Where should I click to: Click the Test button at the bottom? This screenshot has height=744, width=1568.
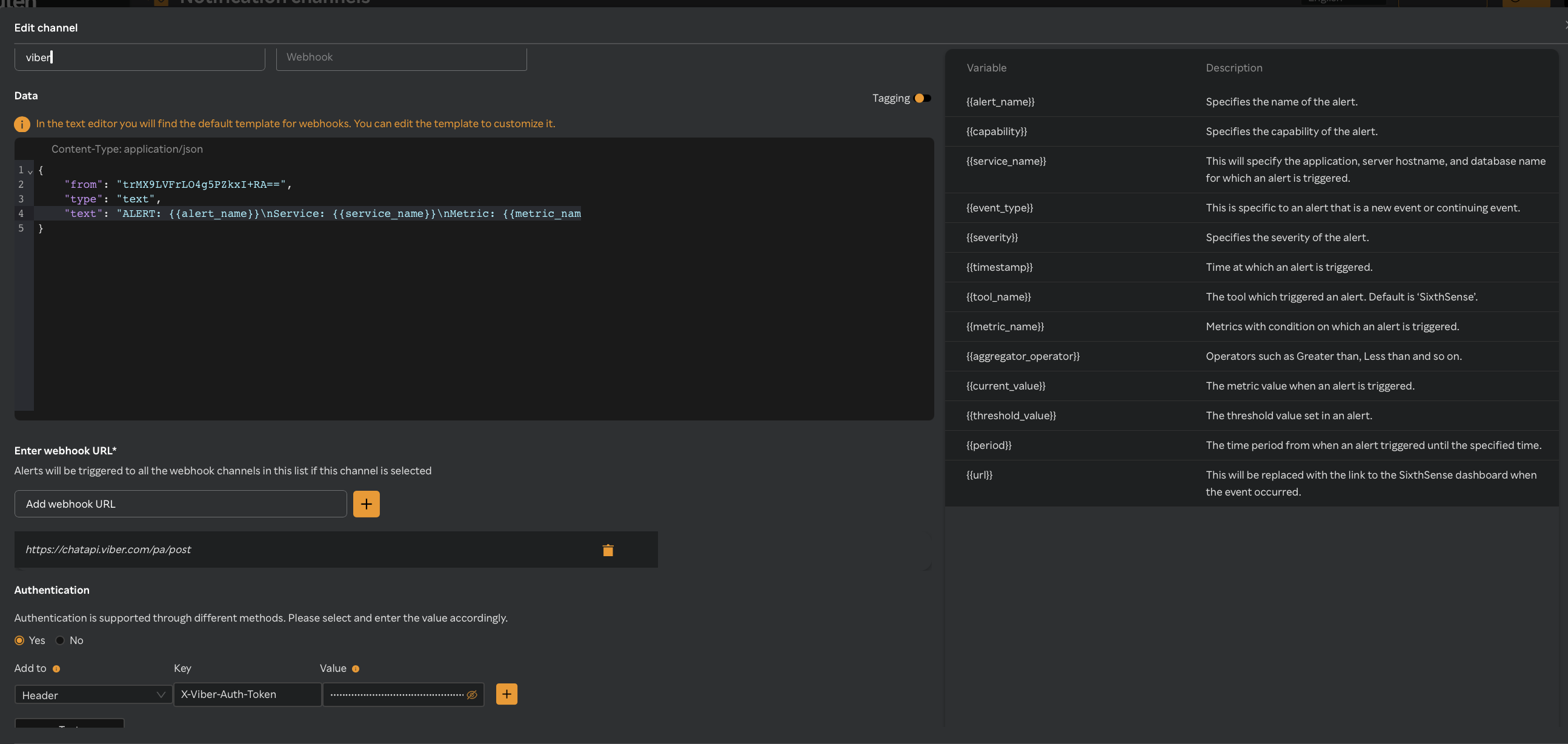[68, 728]
